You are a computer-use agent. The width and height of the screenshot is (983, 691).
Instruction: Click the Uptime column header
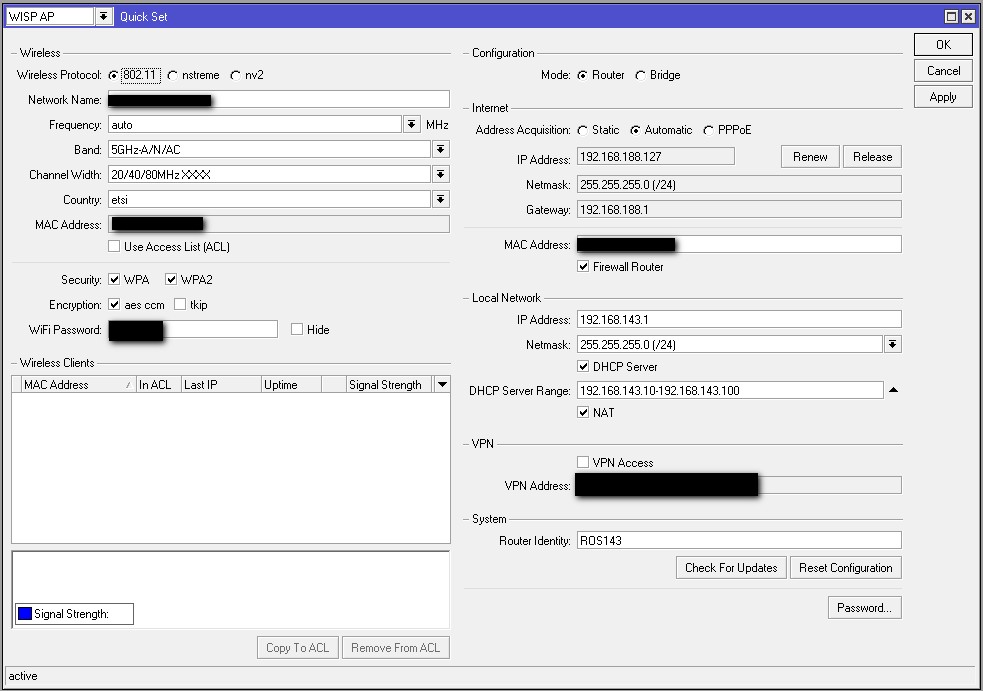point(291,384)
